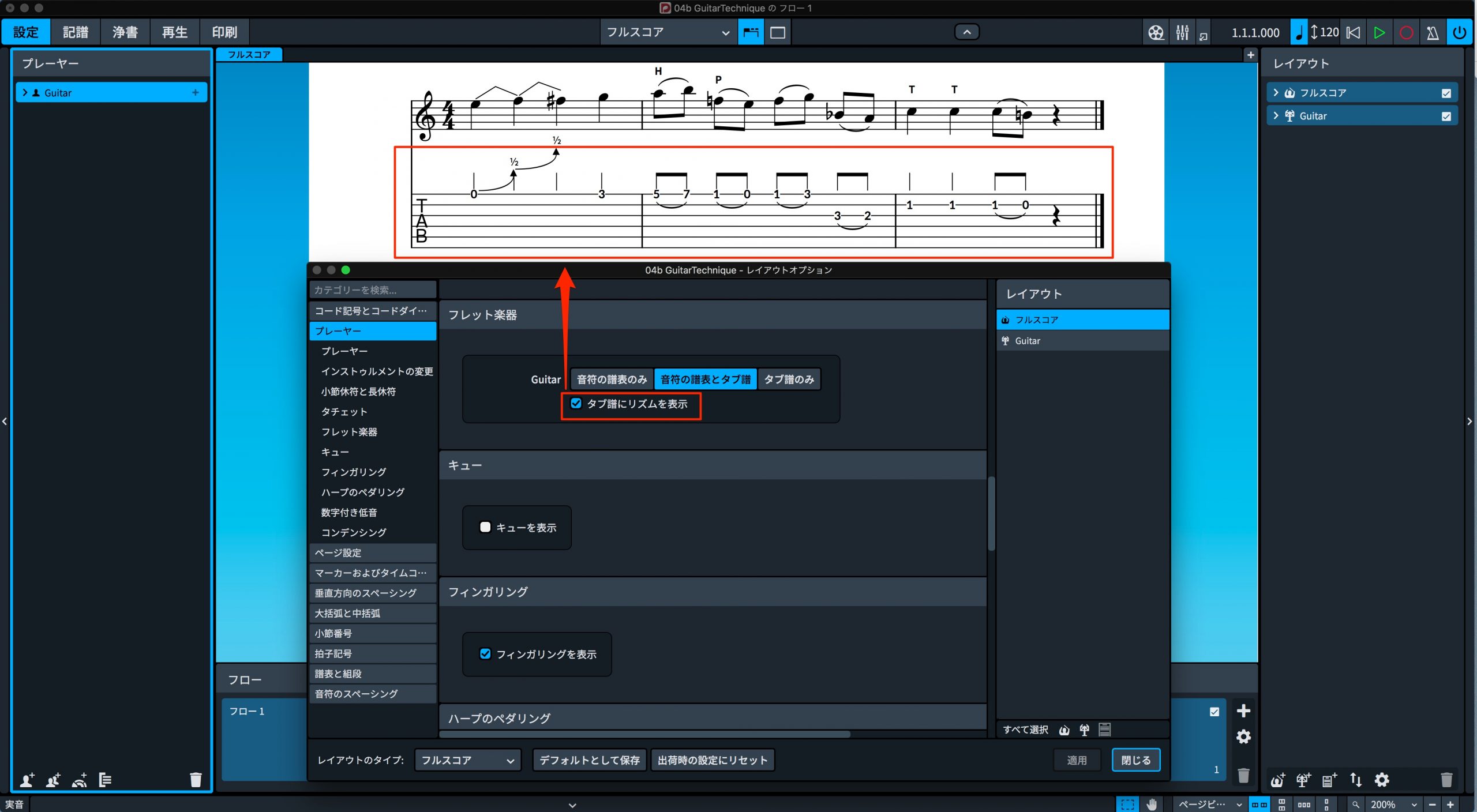
Task: Open flow settings gear in flows panel
Action: 1243,736
